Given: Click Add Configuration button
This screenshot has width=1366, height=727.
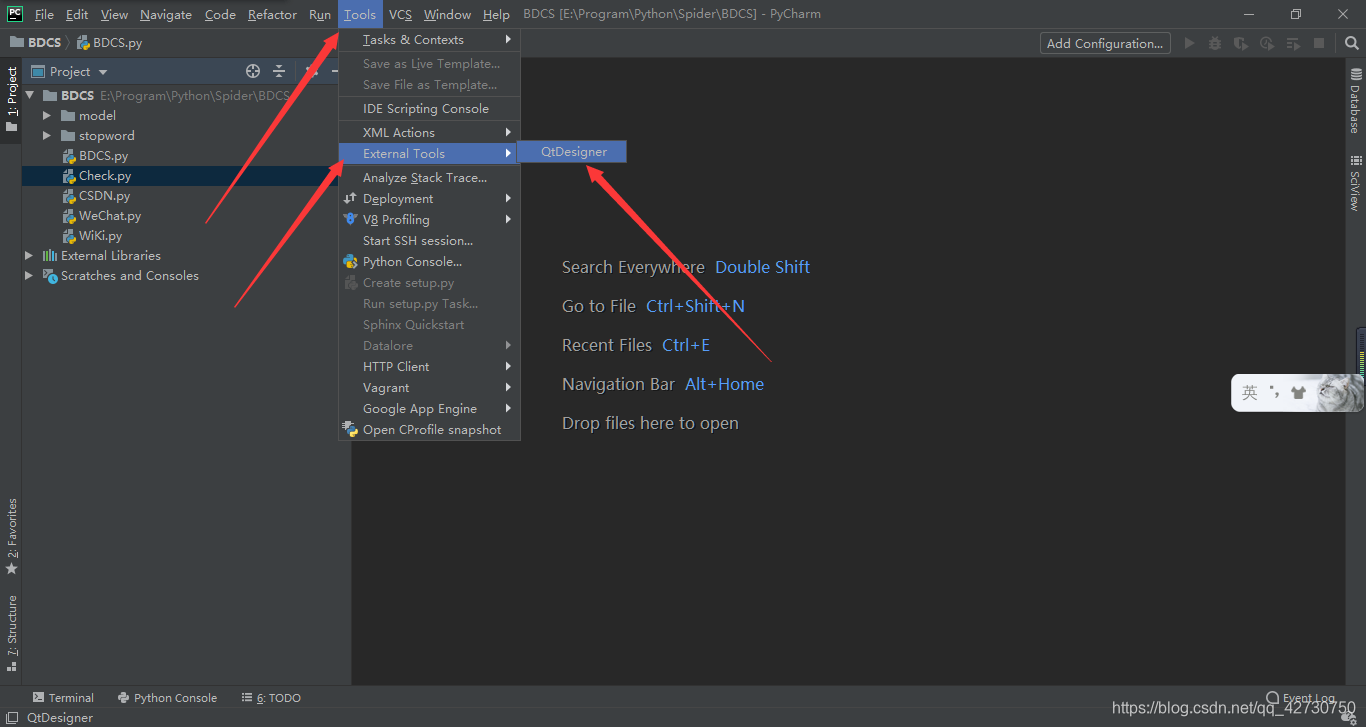Looking at the screenshot, I should click(1105, 43).
